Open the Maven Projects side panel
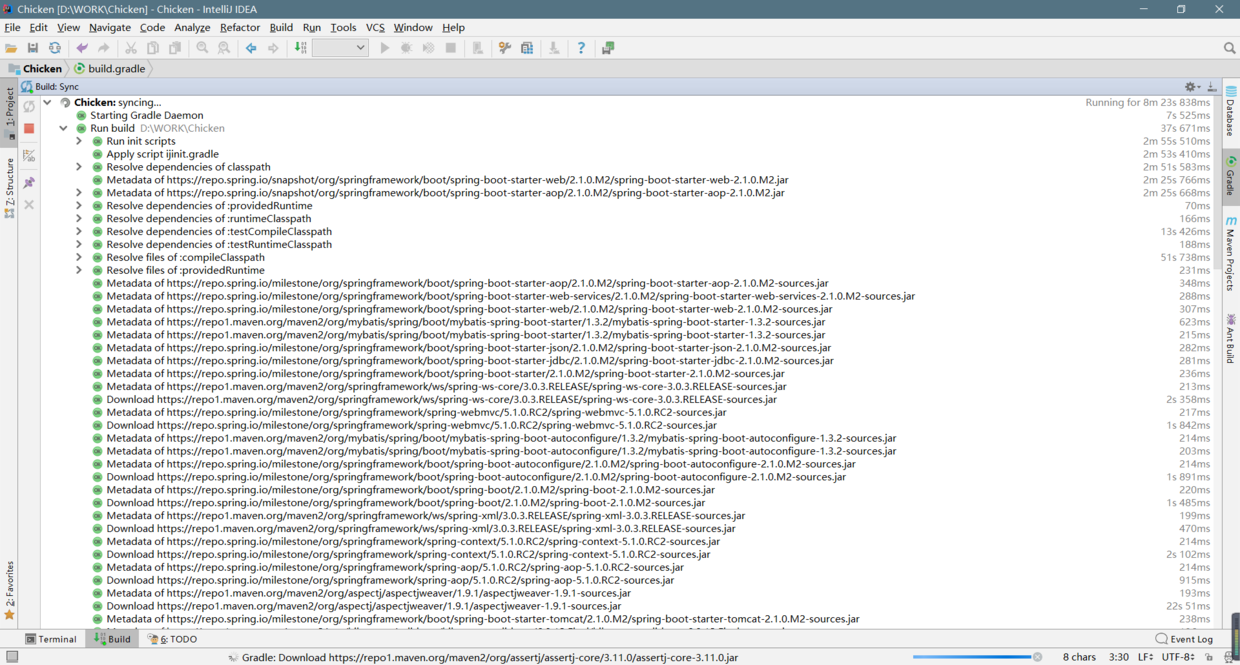The width and height of the screenshot is (1240, 665). pyautogui.click(x=1231, y=253)
